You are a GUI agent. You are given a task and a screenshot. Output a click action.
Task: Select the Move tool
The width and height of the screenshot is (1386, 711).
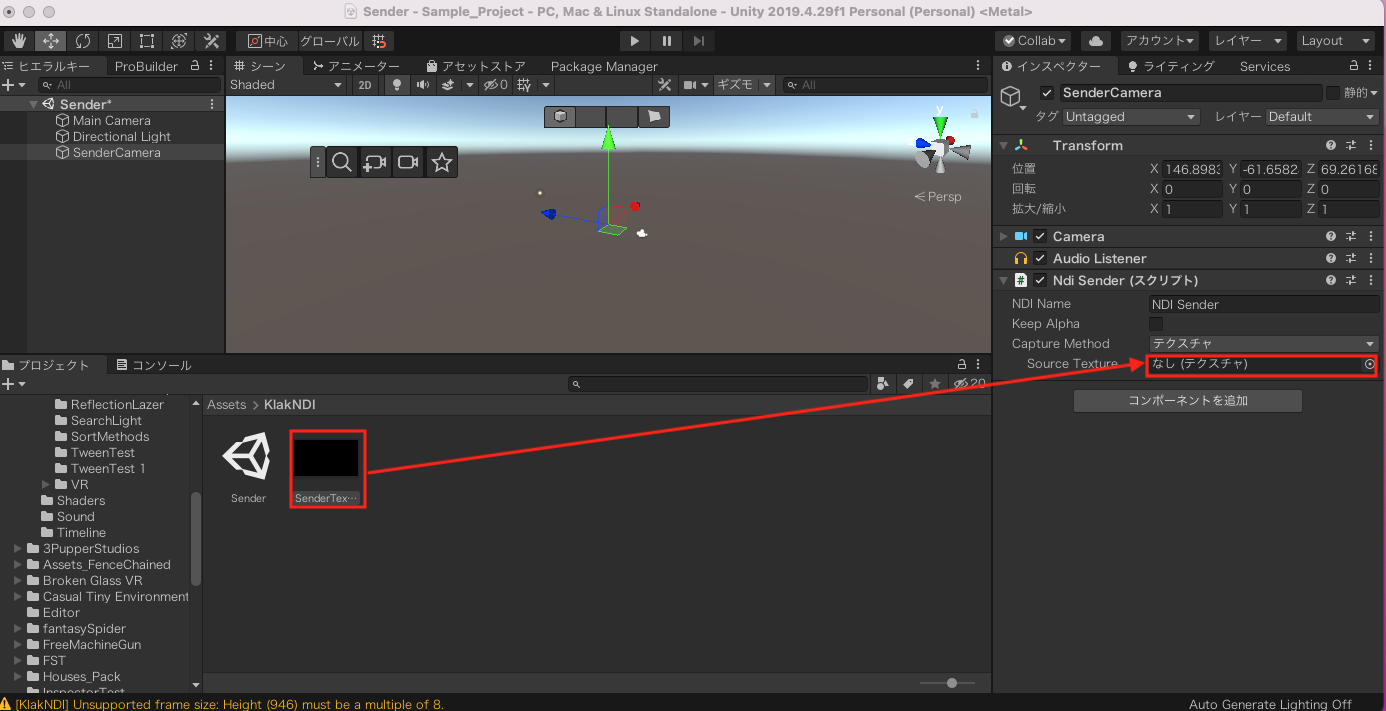(51, 41)
